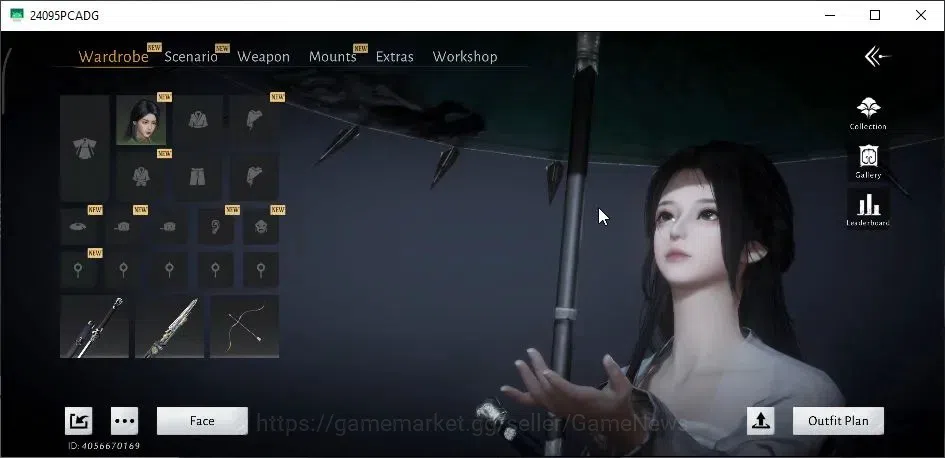Select the face mask slot

click(260, 227)
